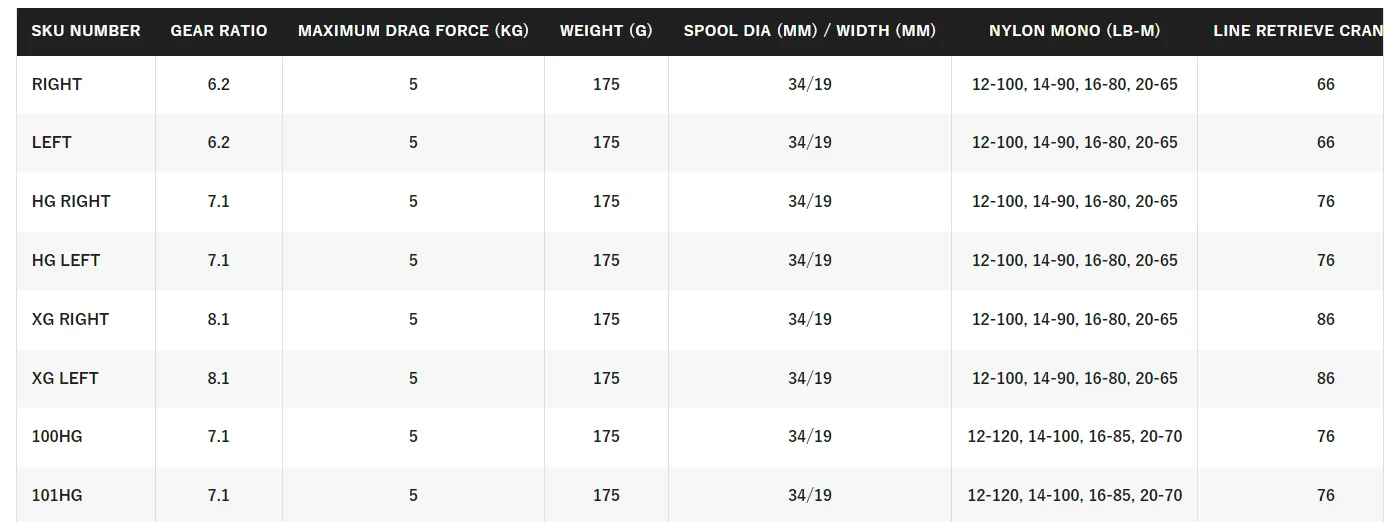Select the RIGHT SKU row label
The width and height of the screenshot is (1391, 522).
coord(57,84)
